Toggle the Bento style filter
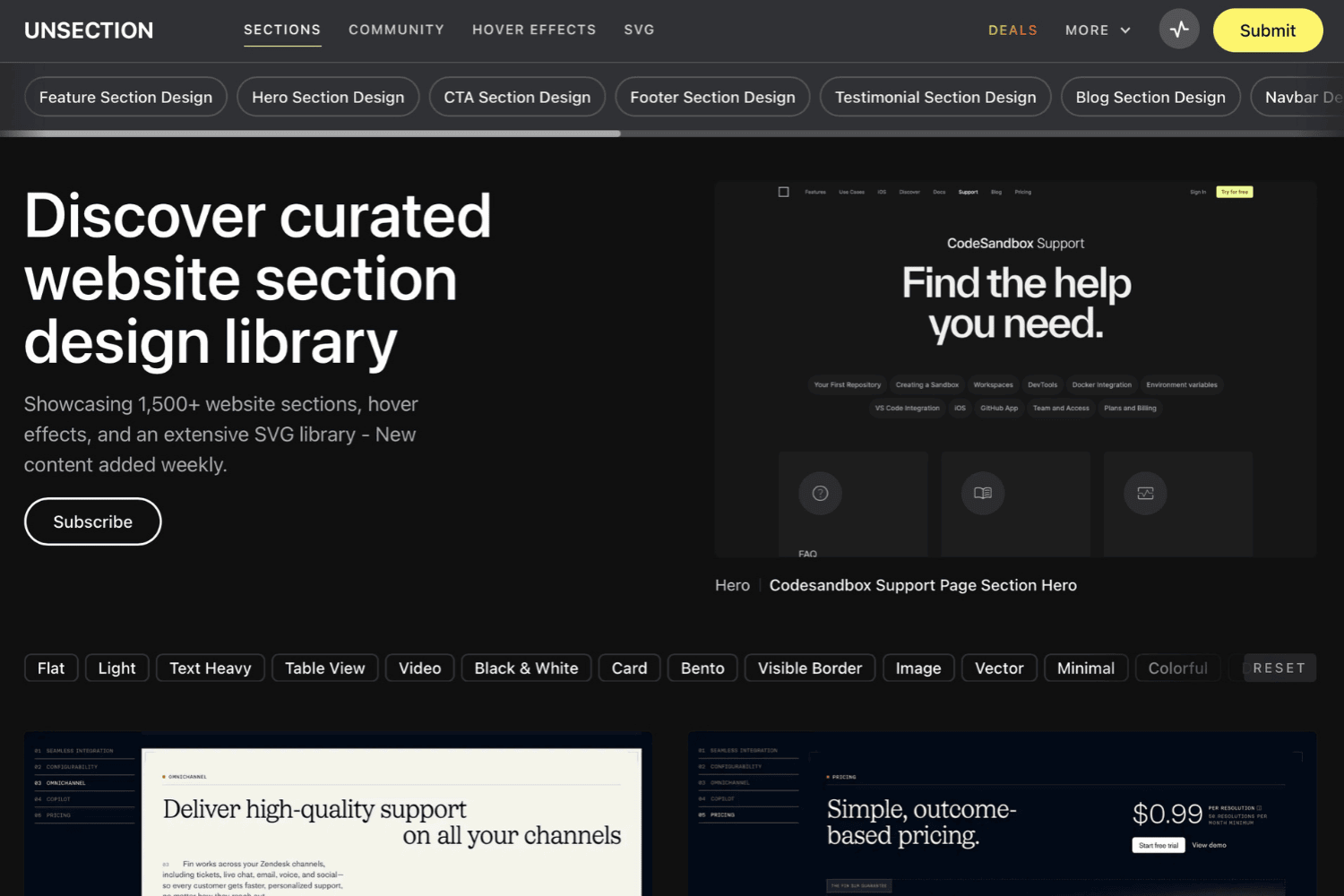Screen dimensions: 1344x896 pos(702,668)
